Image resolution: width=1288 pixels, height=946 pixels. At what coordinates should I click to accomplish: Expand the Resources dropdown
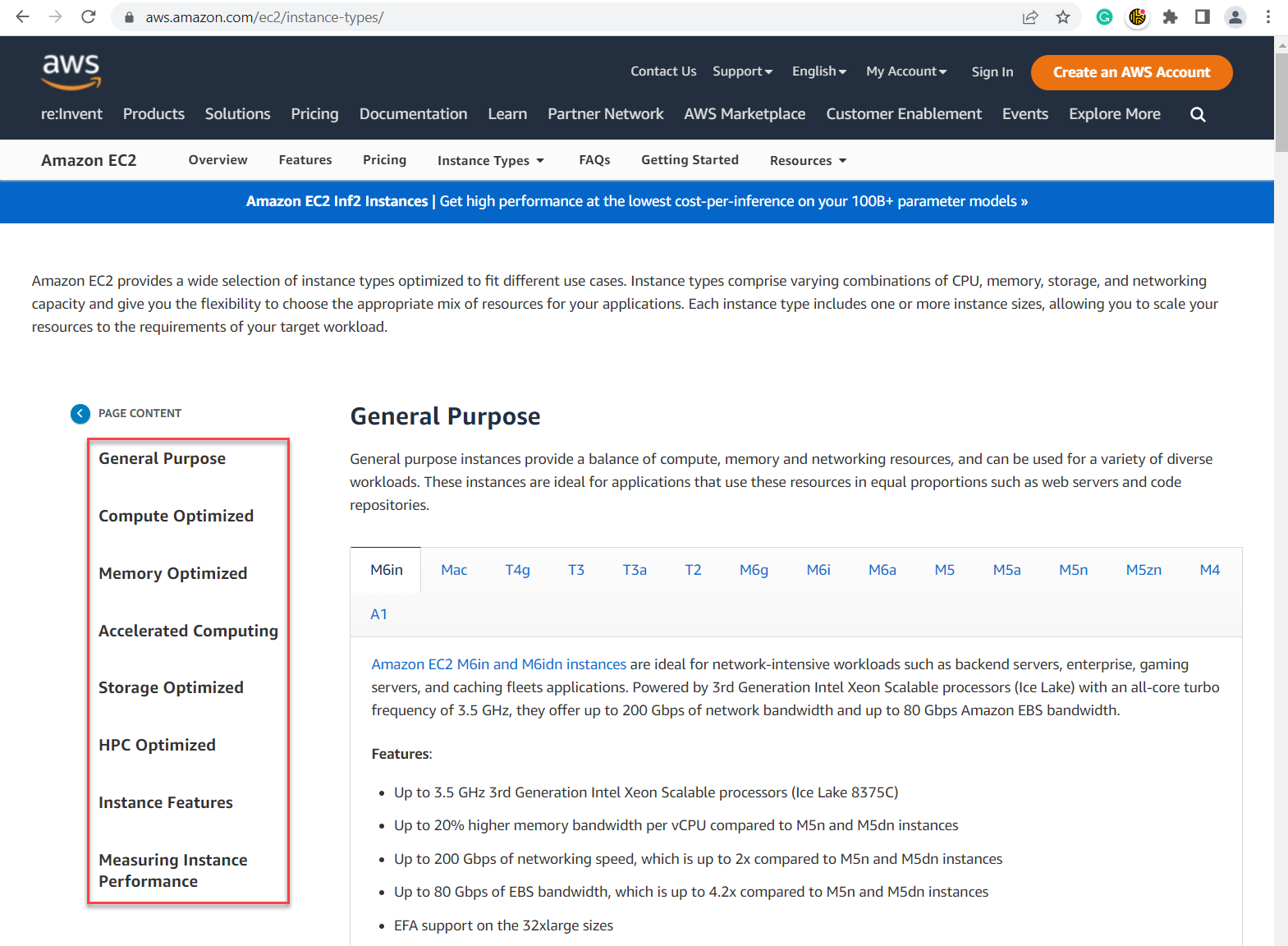point(808,160)
